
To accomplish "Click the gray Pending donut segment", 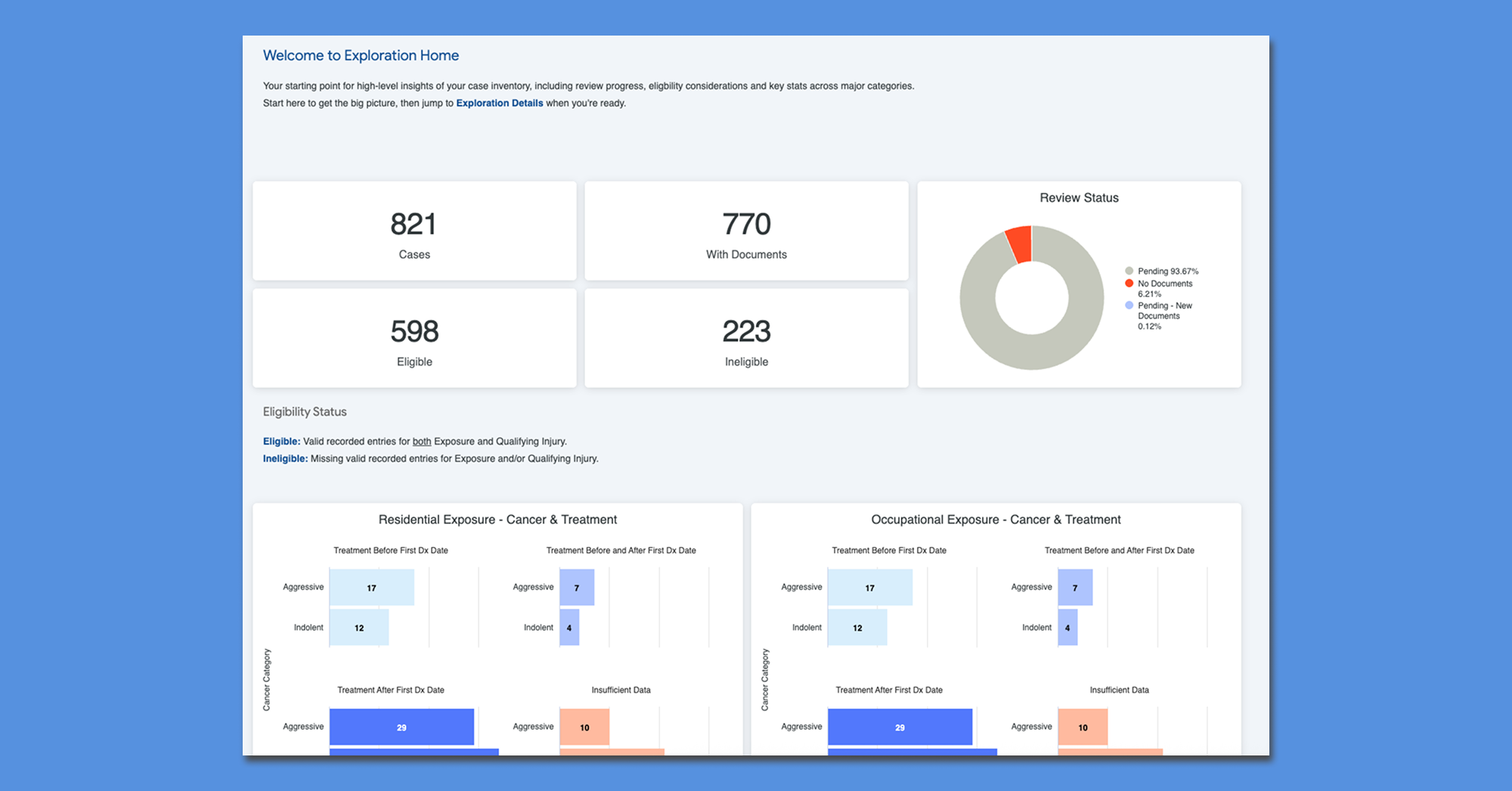I will point(1032,352).
